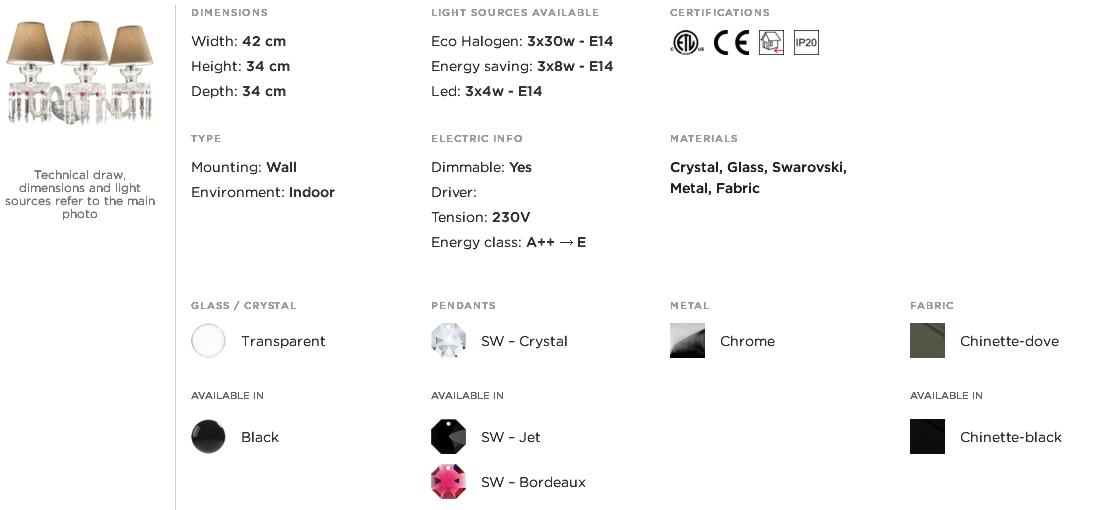This screenshot has height=510, width=1095.
Task: Pick the Chinette-black fabric swatch
Action: pyautogui.click(x=927, y=437)
